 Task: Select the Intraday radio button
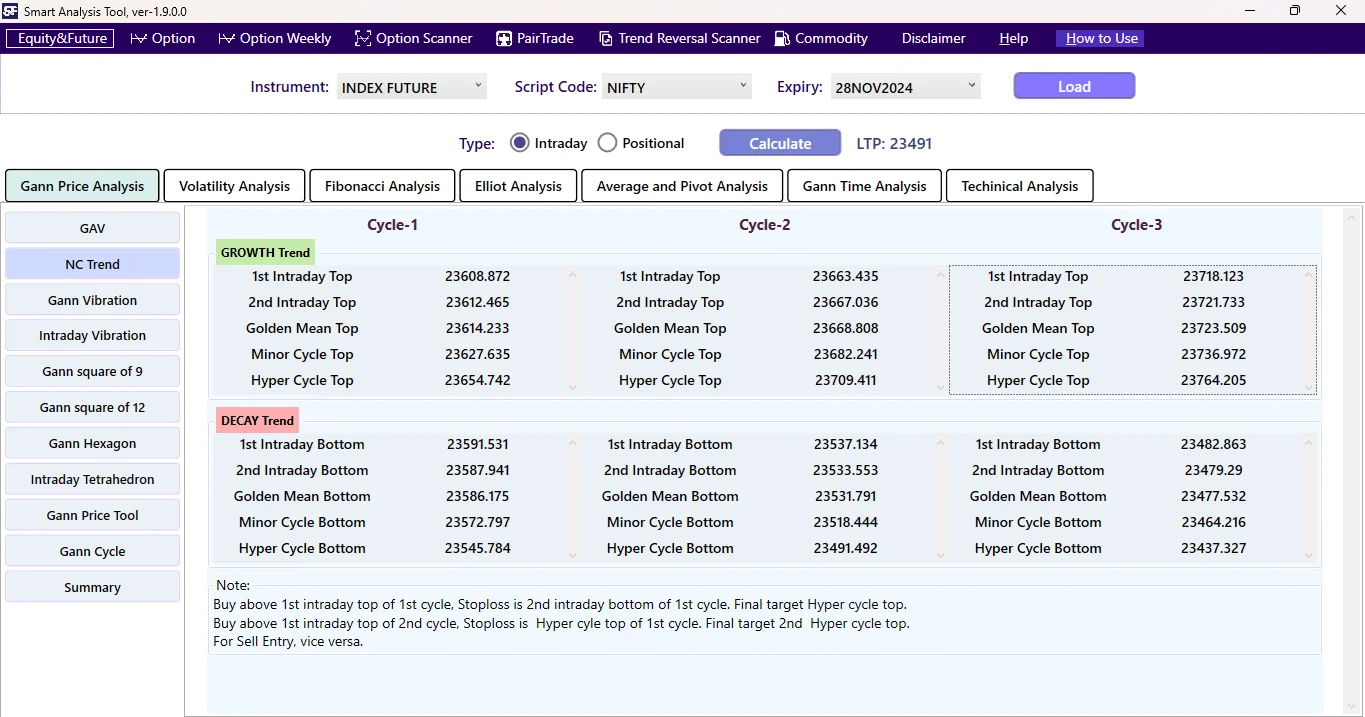point(519,142)
